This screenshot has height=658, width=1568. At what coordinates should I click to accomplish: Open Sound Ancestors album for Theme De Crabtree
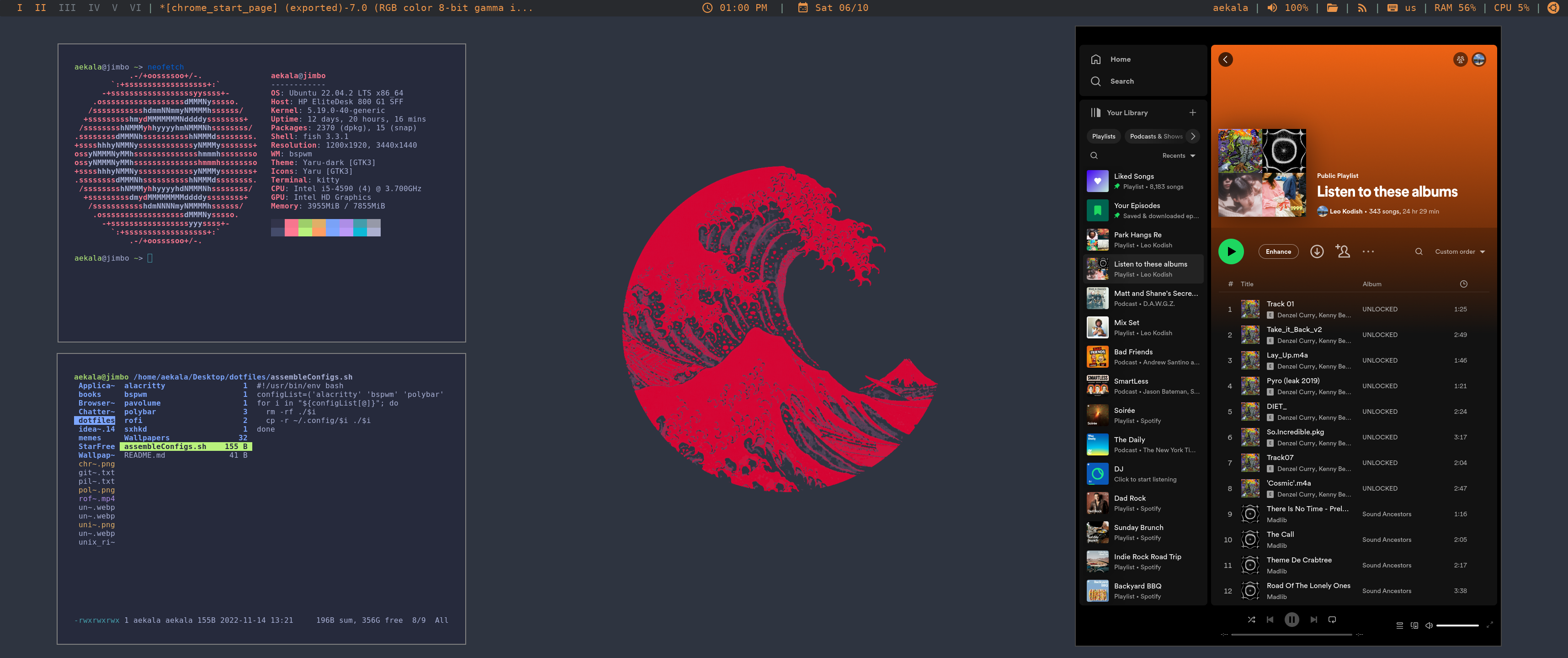pos(1386,565)
